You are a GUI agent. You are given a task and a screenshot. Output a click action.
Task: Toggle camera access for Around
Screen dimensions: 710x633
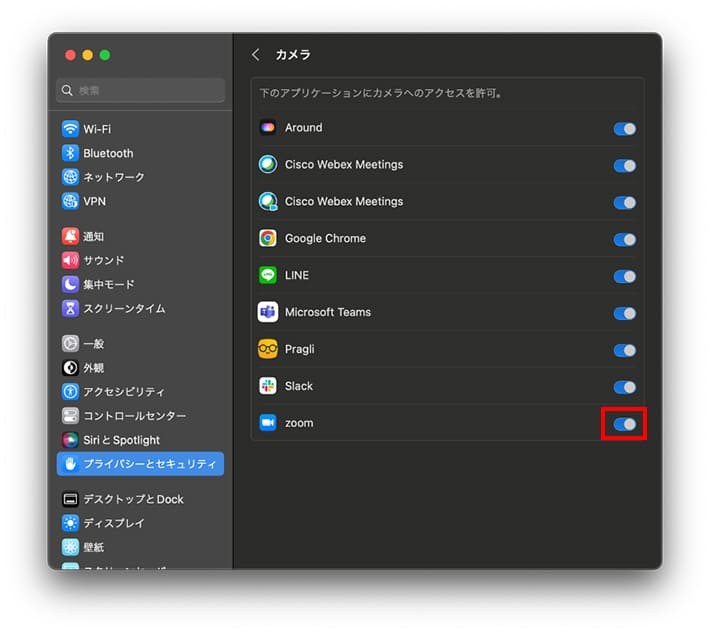624,129
